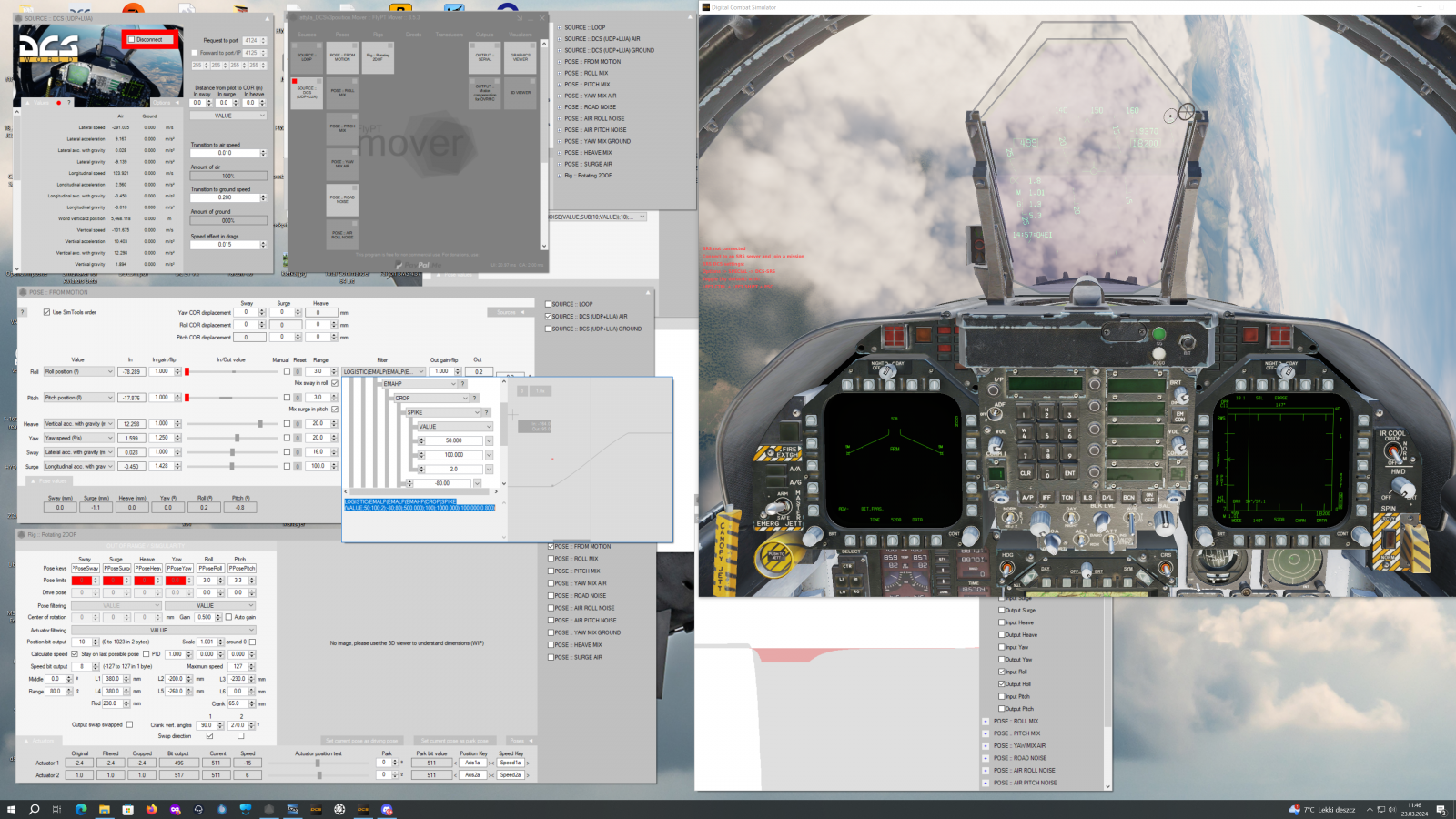1456x819 pixels.
Task: Adjust Actuator 1 position test slider
Action: coord(318,763)
